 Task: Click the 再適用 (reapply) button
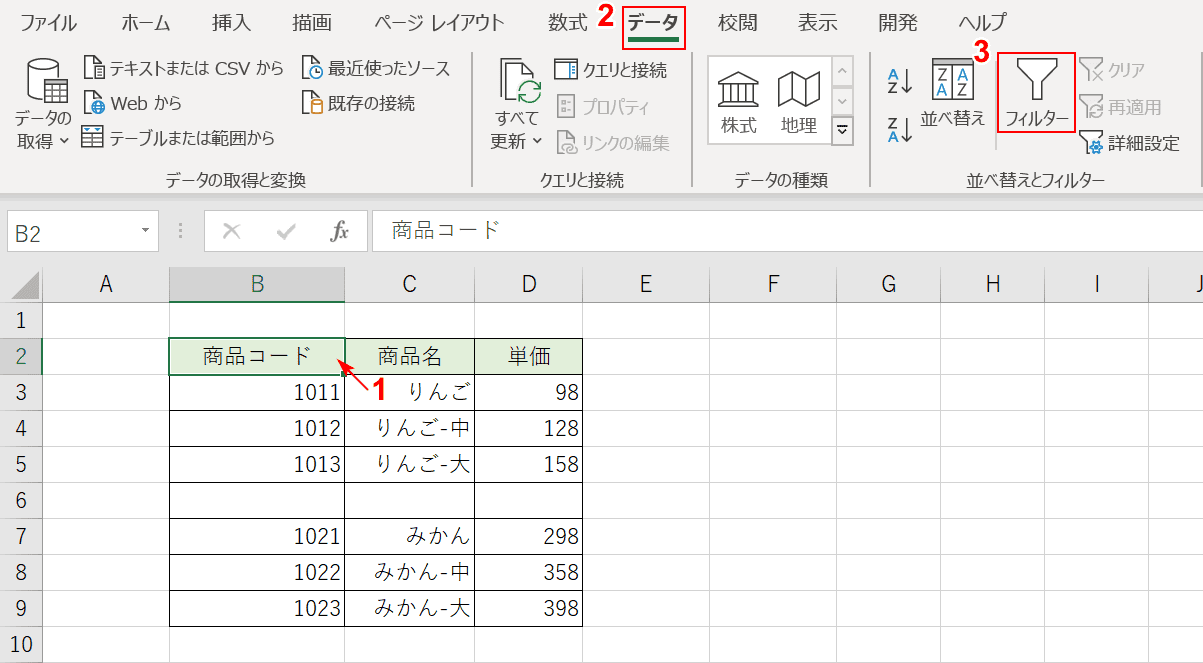coord(1121,106)
